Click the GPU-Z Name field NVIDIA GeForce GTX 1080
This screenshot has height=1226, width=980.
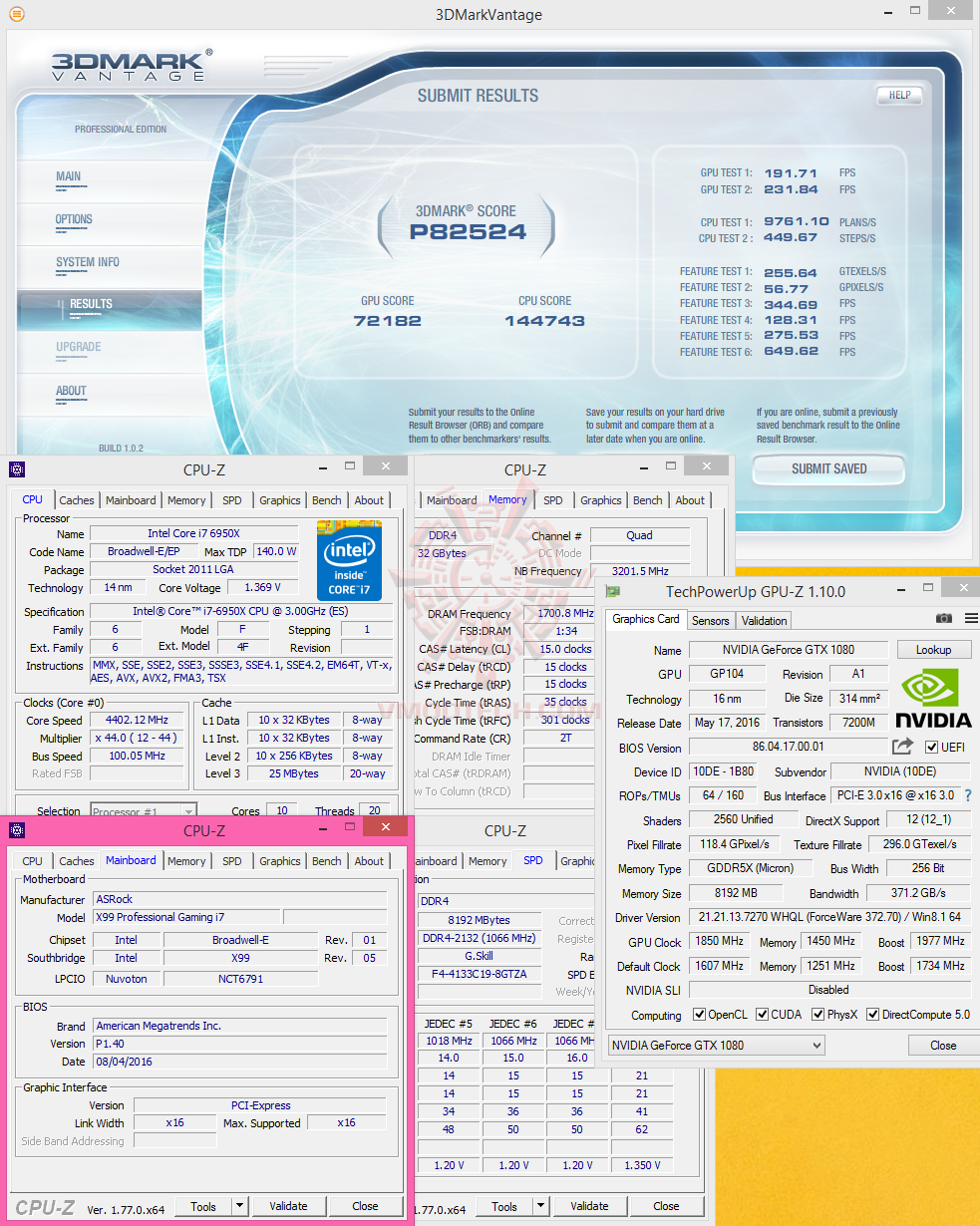(x=788, y=650)
